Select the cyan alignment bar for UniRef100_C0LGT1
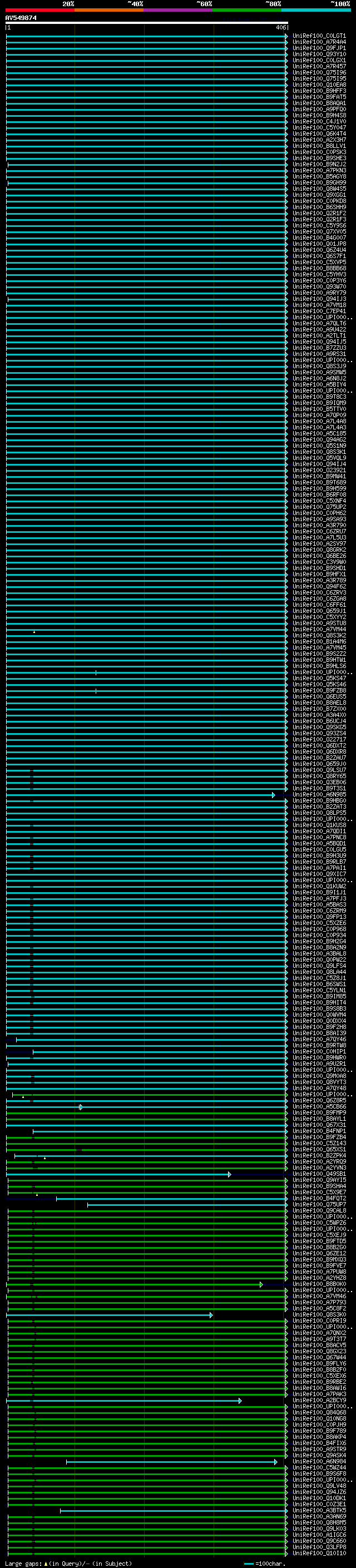356x1568 pixels. click(147, 37)
